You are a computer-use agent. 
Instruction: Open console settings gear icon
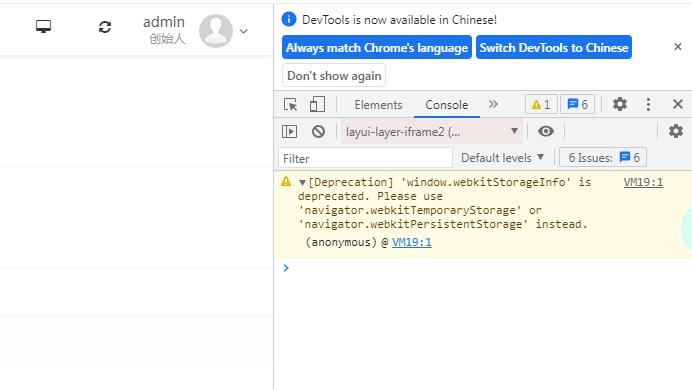(x=676, y=131)
